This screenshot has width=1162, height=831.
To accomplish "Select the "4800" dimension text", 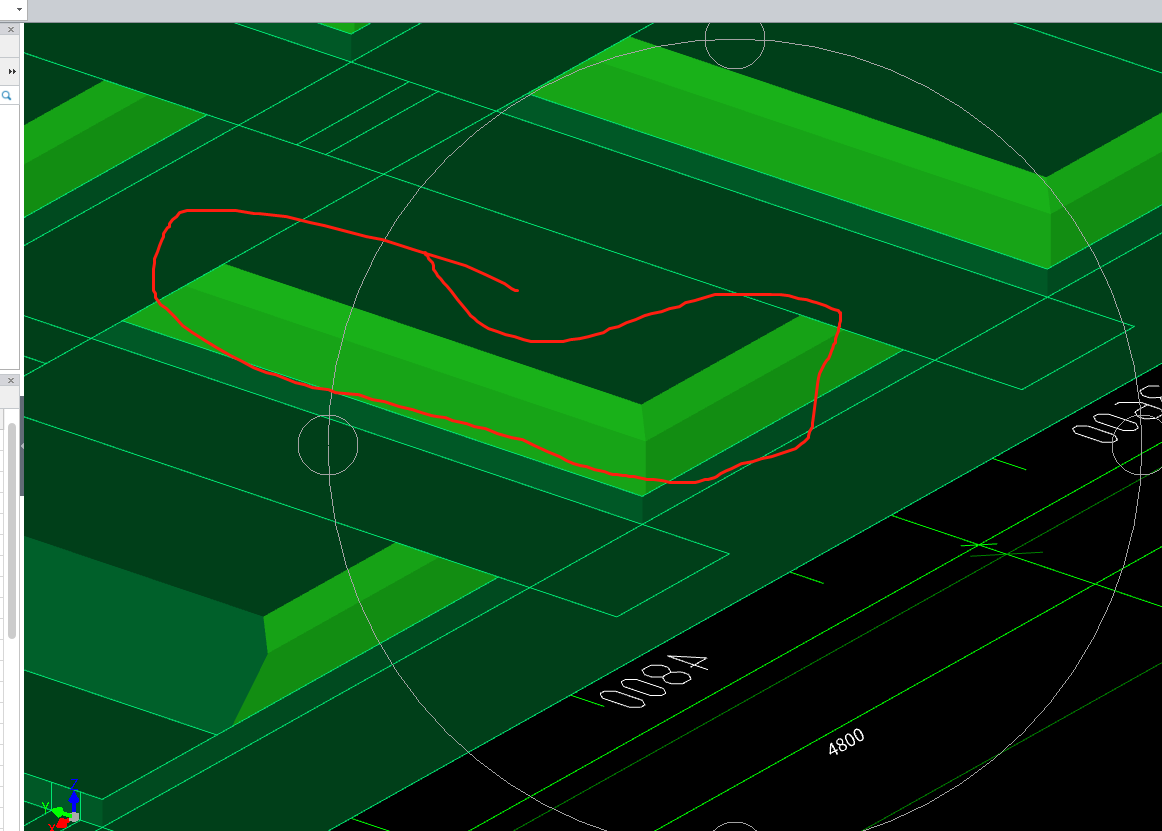I will tap(846, 742).
